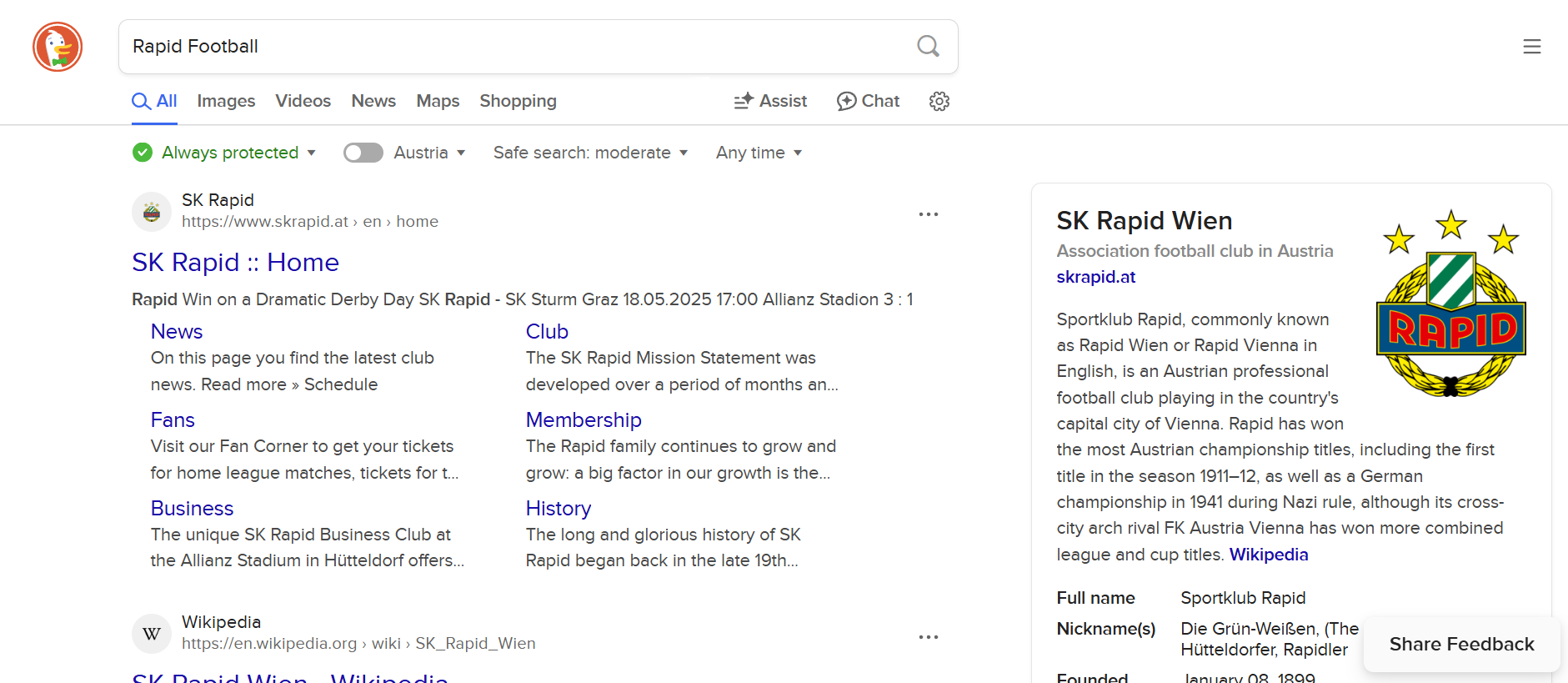Click the green protection checkmark icon

pyautogui.click(x=143, y=153)
